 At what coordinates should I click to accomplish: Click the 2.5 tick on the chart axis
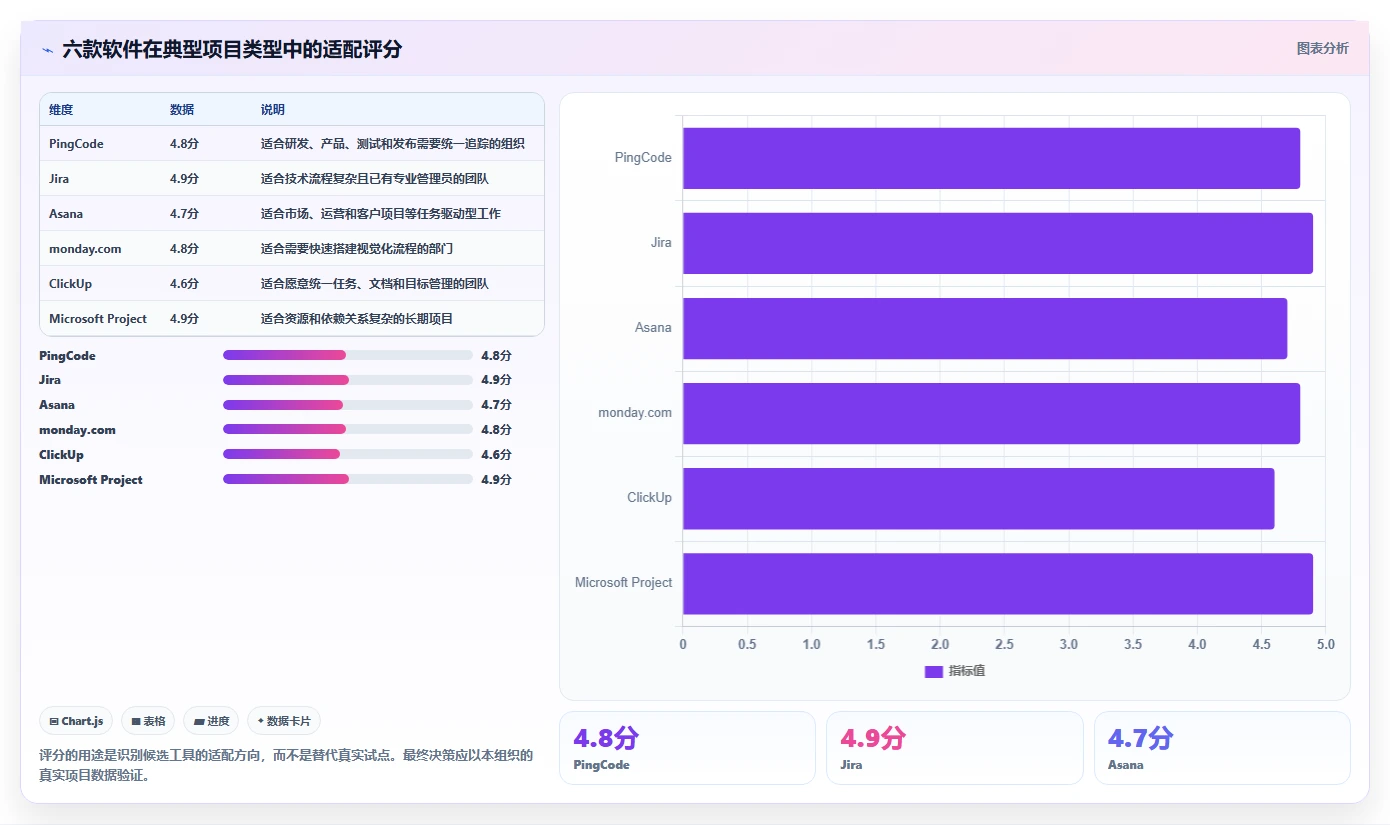1004,645
